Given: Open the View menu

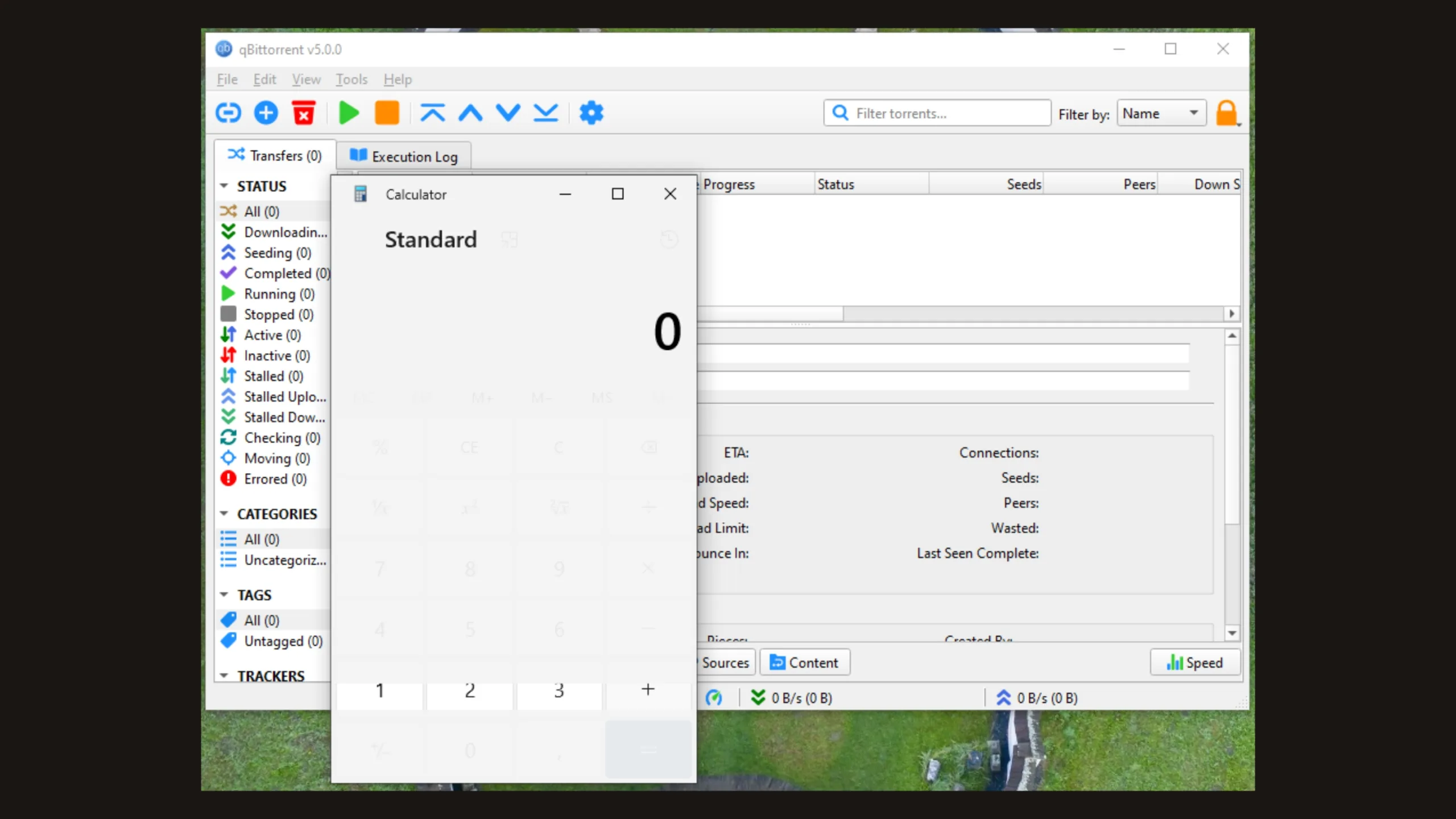Looking at the screenshot, I should point(306,79).
